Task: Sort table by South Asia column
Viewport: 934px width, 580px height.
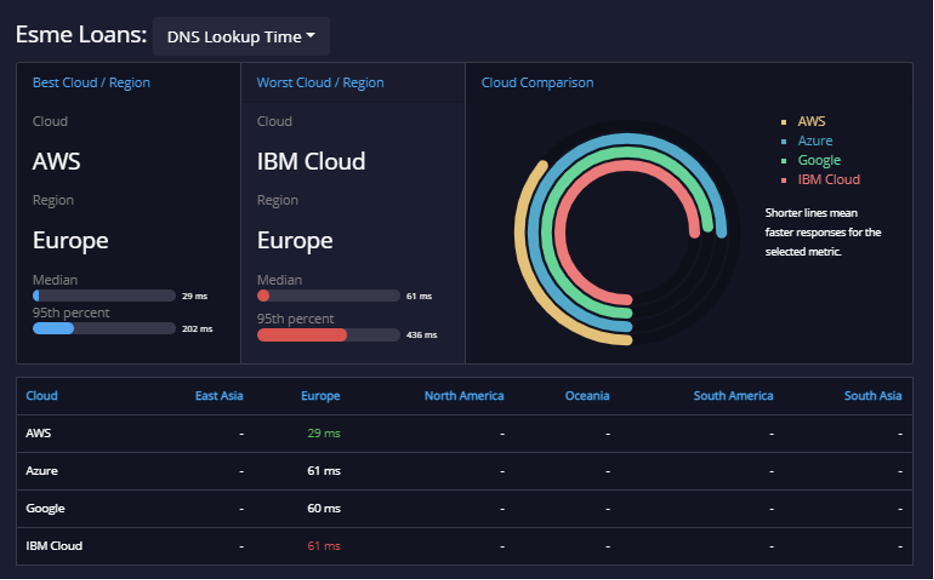Action: [873, 396]
